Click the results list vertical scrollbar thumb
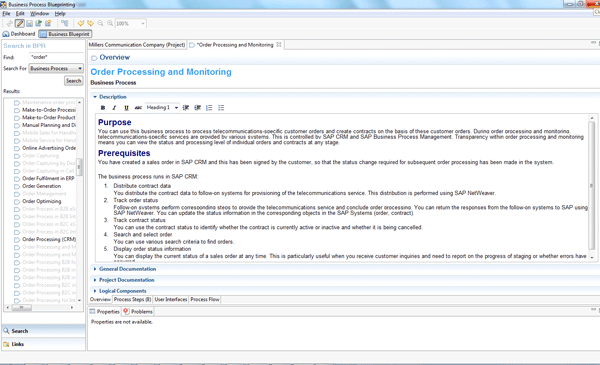 click(79, 166)
